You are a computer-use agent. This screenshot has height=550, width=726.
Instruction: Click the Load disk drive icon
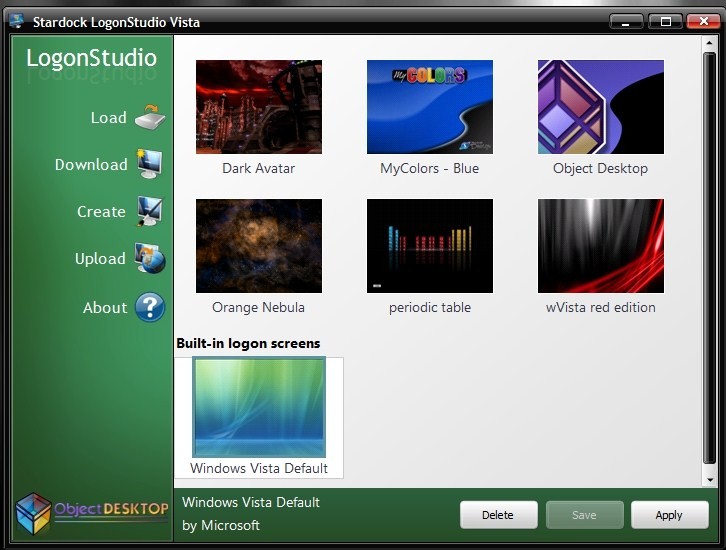click(150, 117)
